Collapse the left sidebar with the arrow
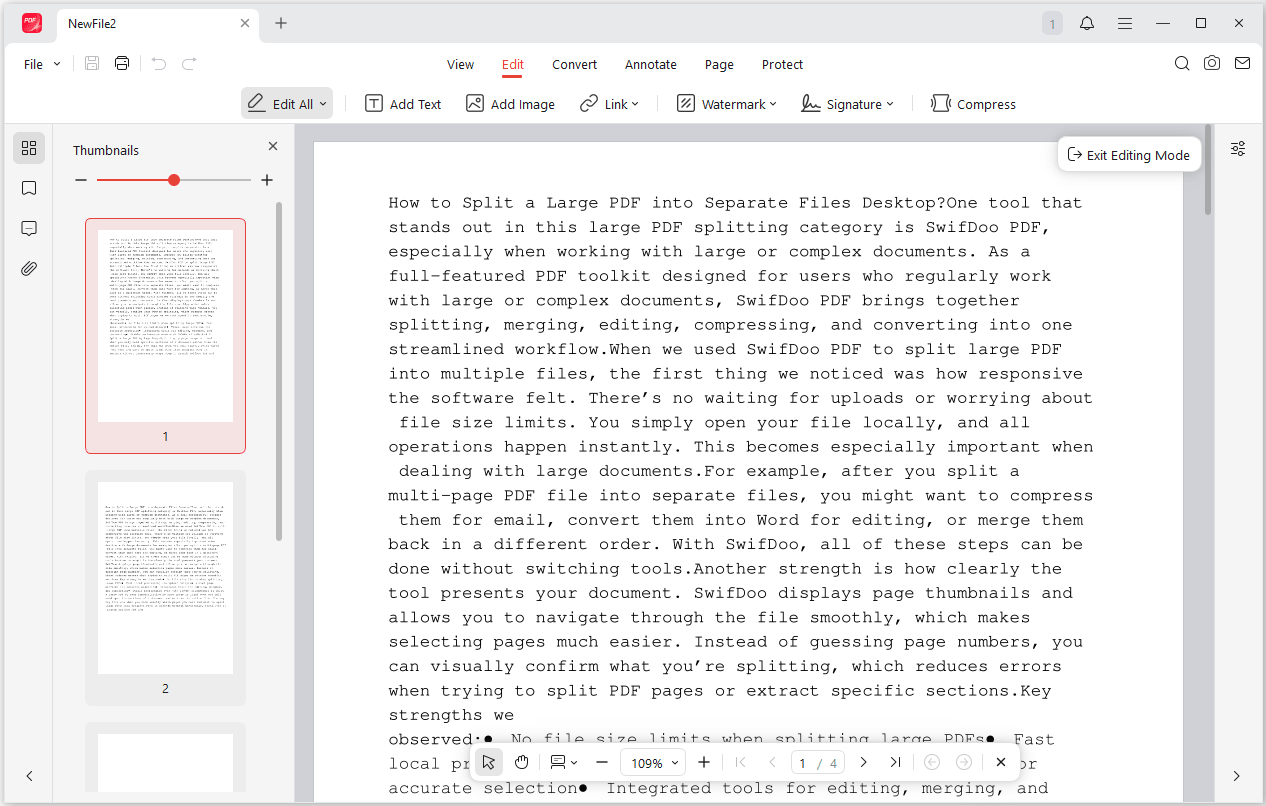1266x806 pixels. pyautogui.click(x=29, y=776)
